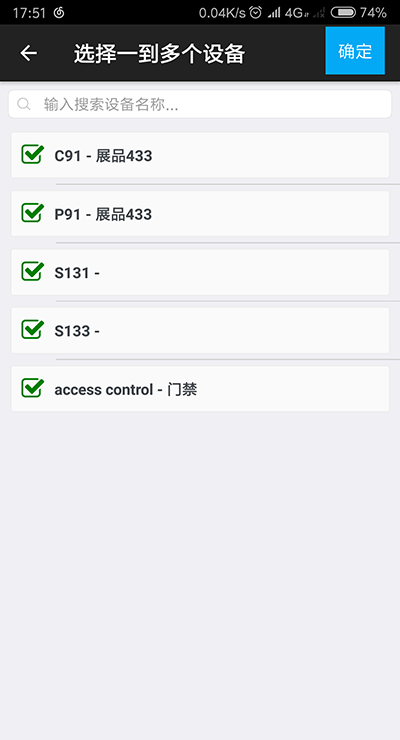Tap the magnifier icon in the search box
Viewport: 400px width, 740px height.
[x=24, y=104]
